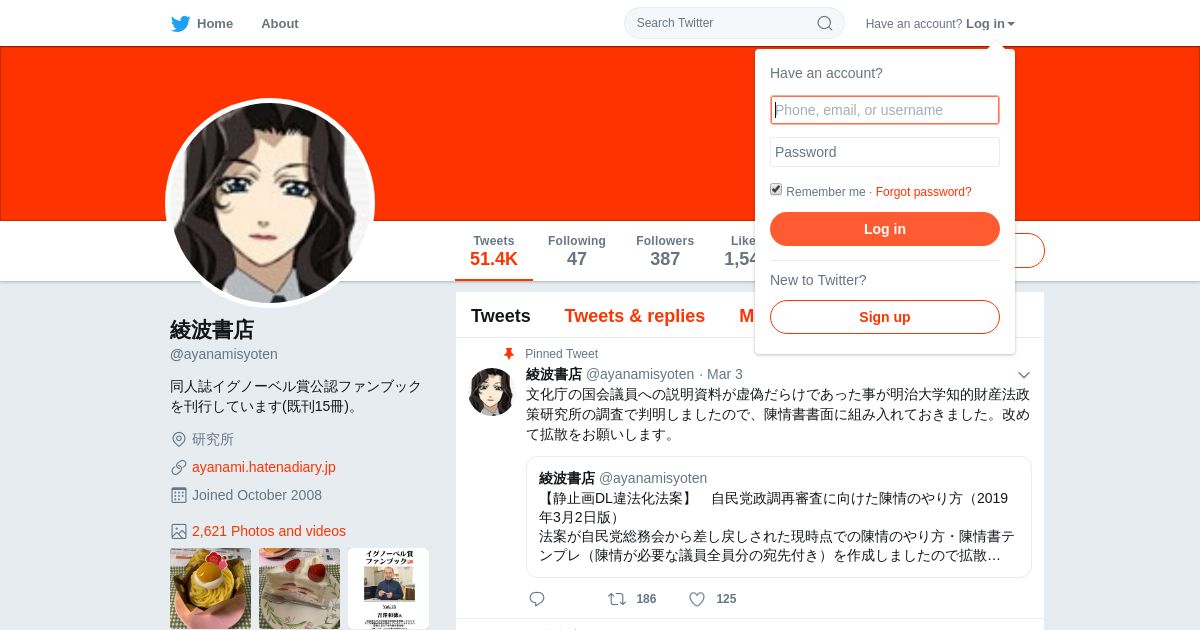Click the orange Log in button
Image resolution: width=1200 pixels, height=630 pixels.
pyautogui.click(x=885, y=229)
